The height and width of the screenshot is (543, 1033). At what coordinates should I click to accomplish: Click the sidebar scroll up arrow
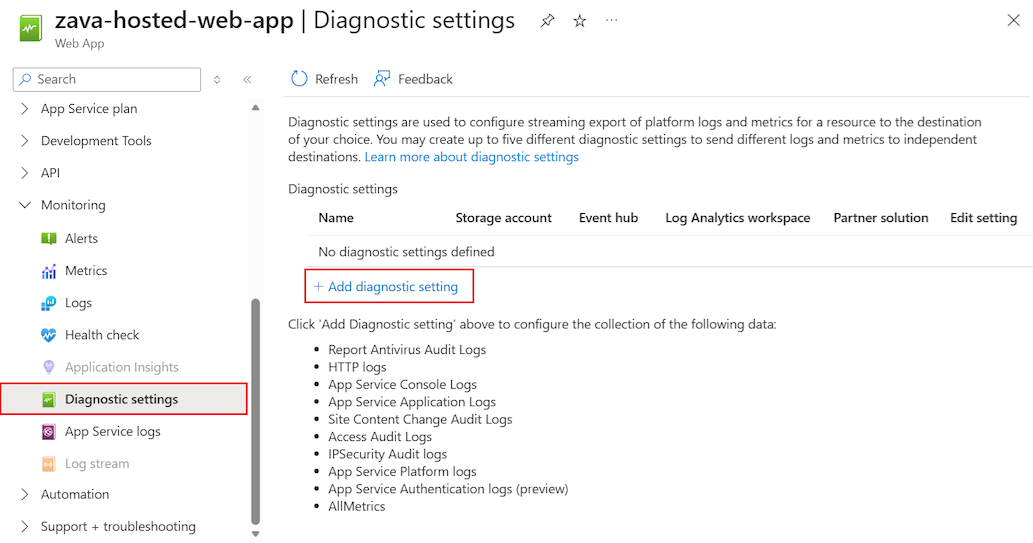256,107
